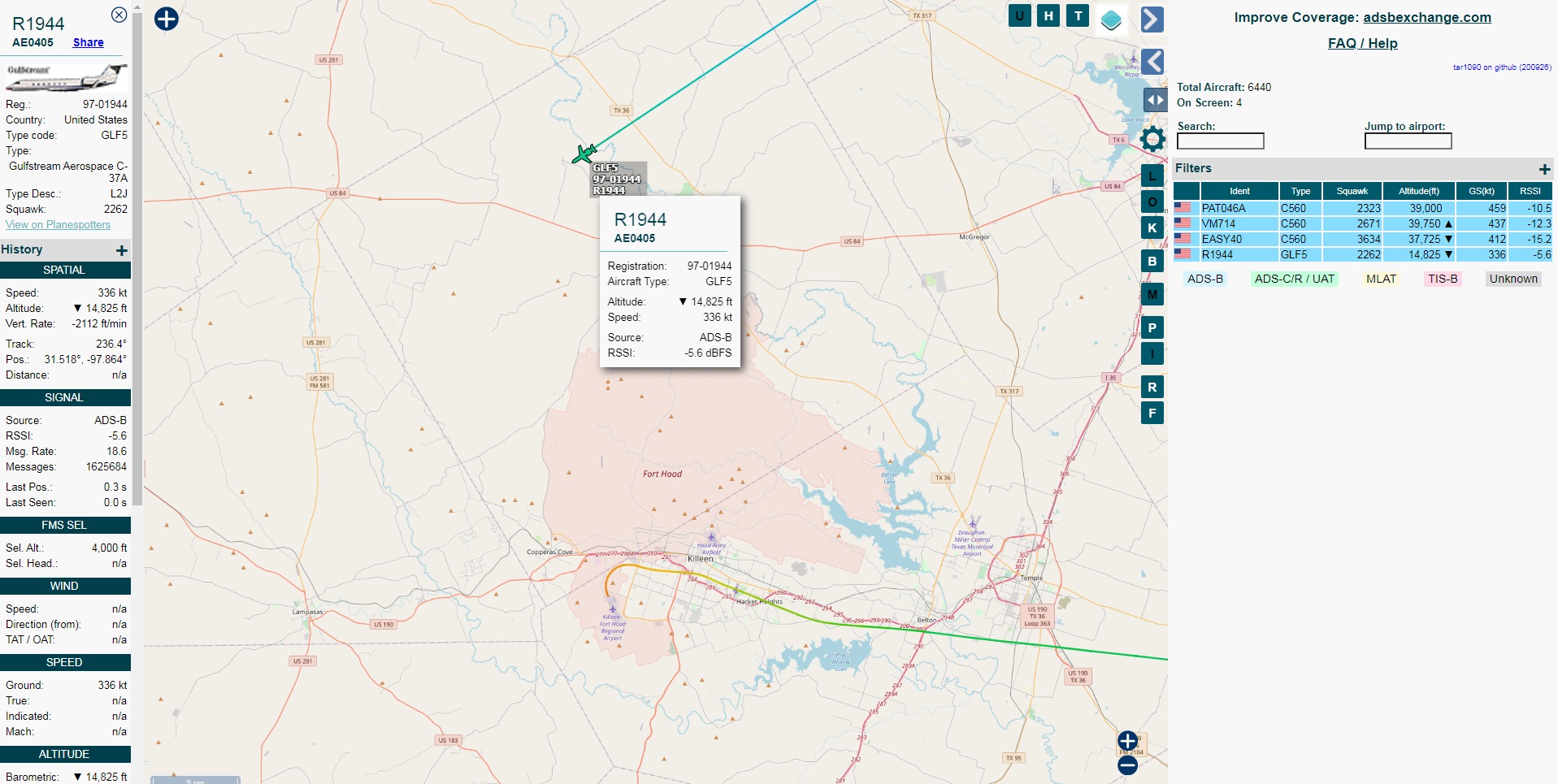Screen dimensions: 1558x784
Task: Click the Jump to airport field
Action: click(1408, 141)
